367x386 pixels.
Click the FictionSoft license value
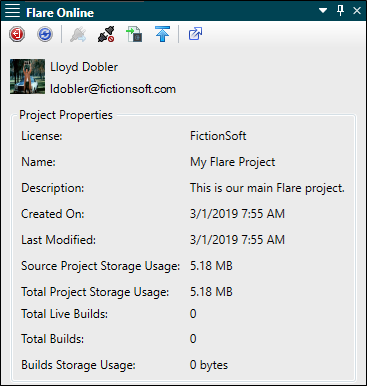point(218,136)
